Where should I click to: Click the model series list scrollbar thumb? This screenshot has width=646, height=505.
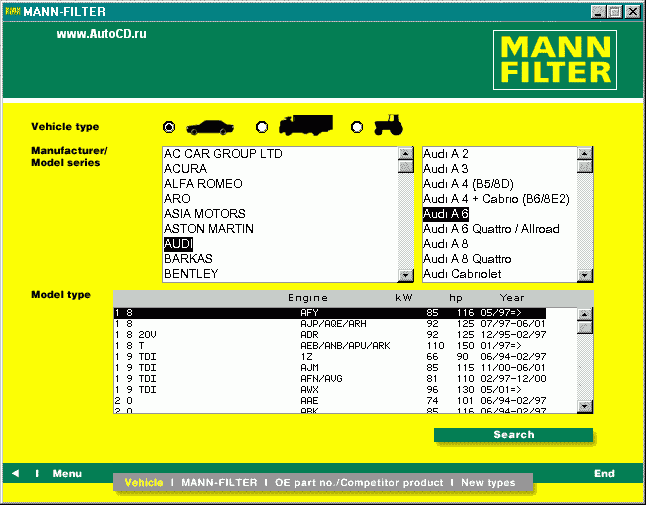[x=585, y=166]
